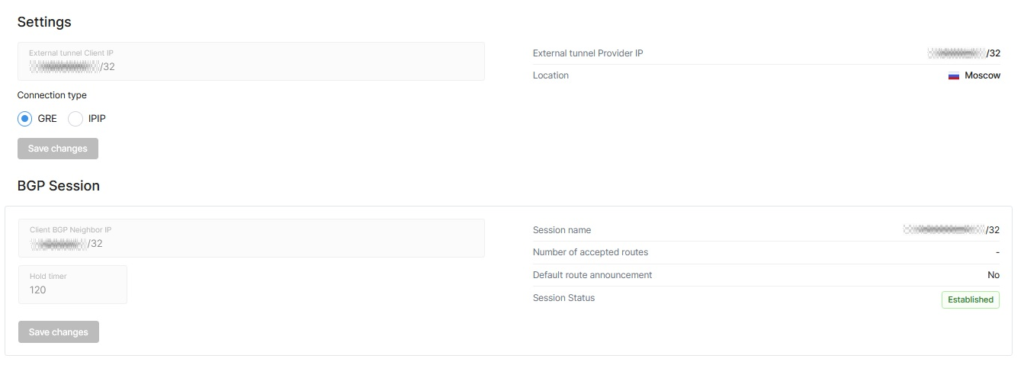The image size is (1024, 365).
Task: Click the GRE option label text
Action: click(x=47, y=119)
